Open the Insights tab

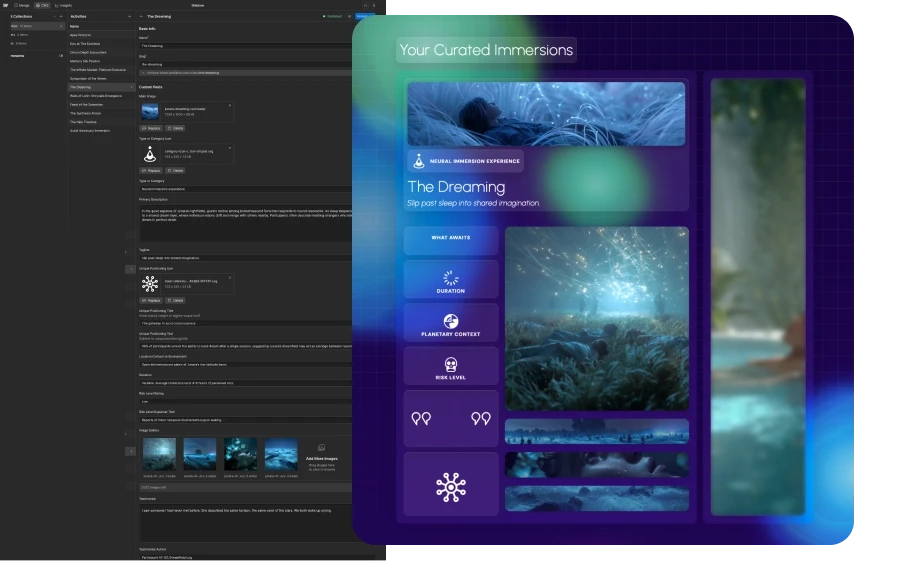click(x=63, y=5)
